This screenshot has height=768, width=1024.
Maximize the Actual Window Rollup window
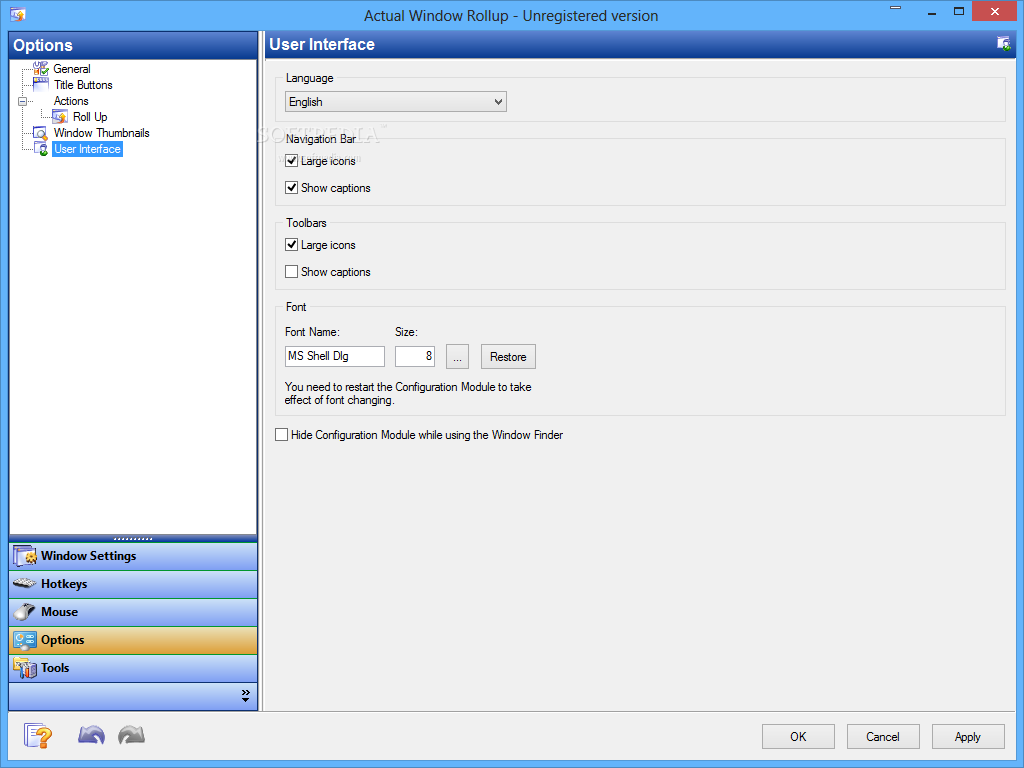(x=959, y=12)
